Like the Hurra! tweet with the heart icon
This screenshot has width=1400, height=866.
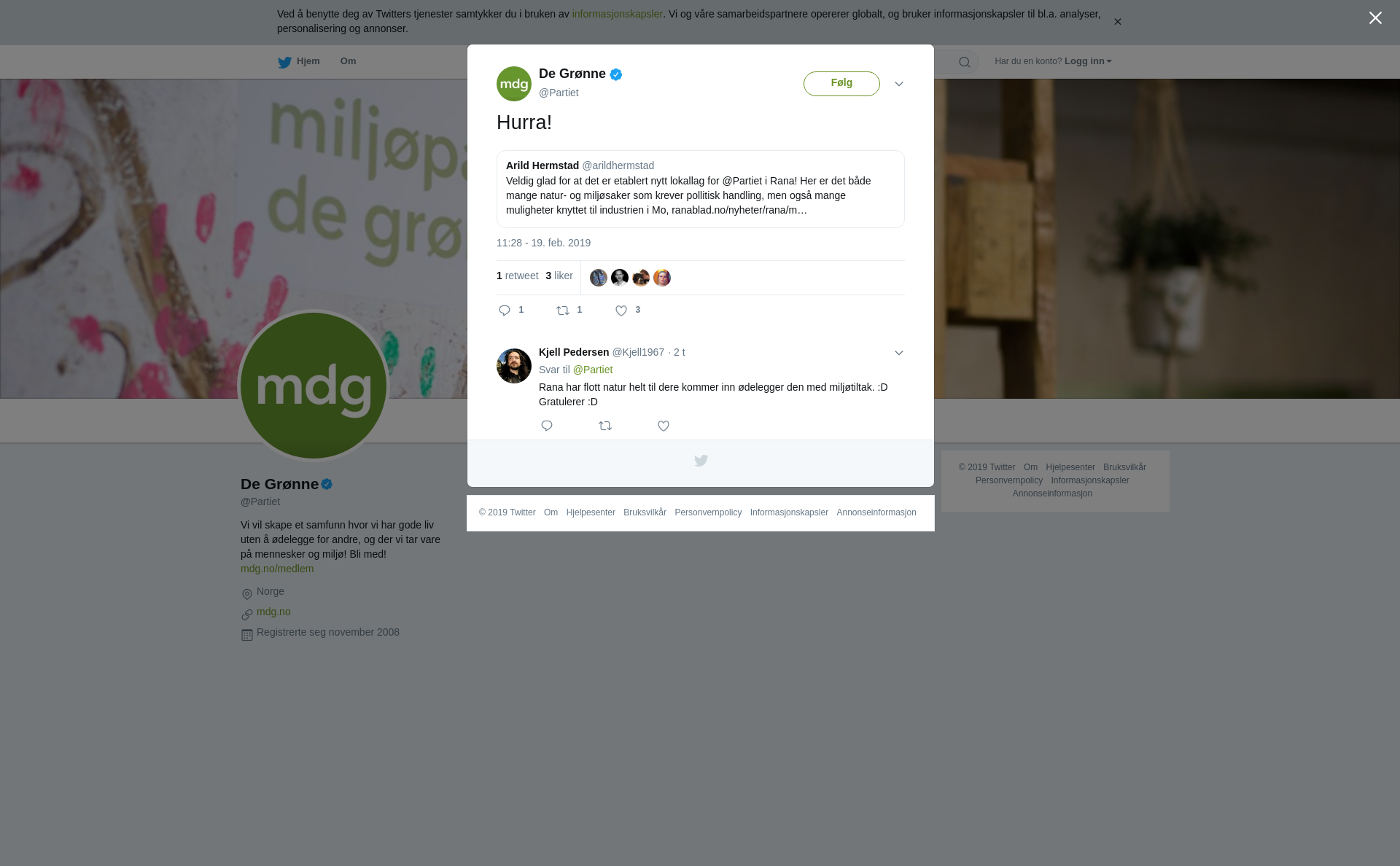[621, 311]
